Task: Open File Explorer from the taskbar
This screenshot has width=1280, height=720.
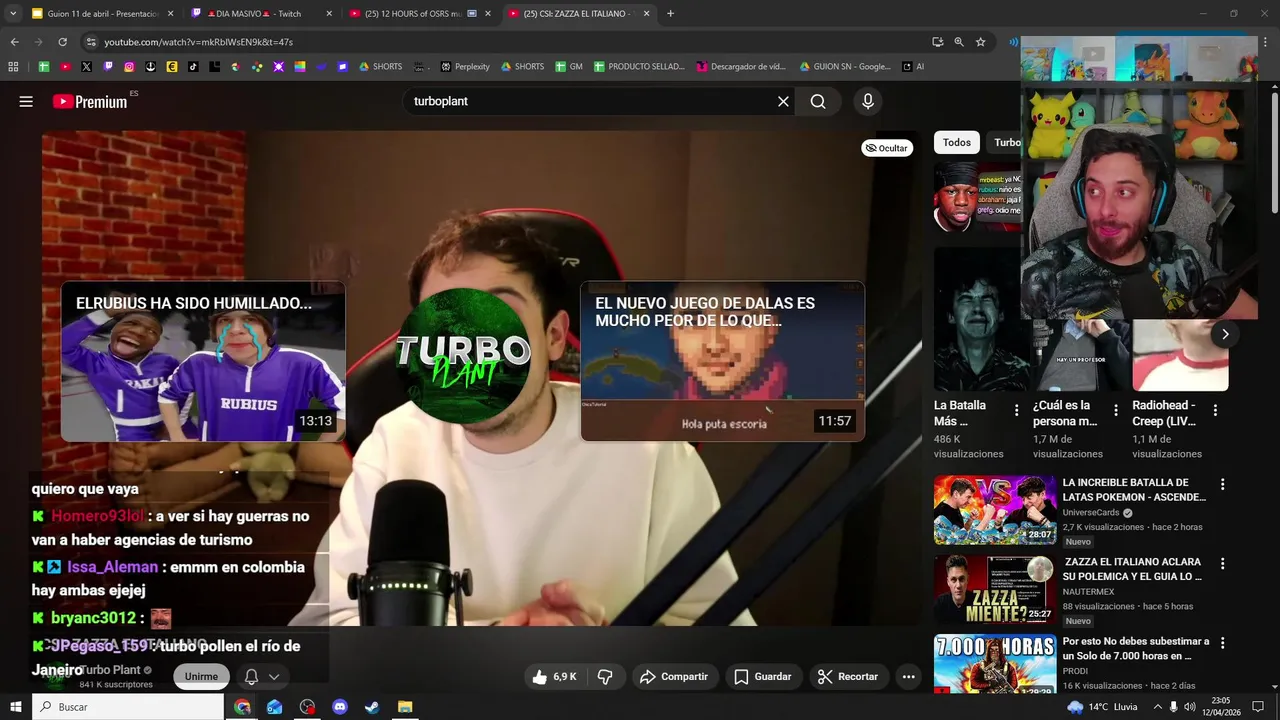Action: click(x=404, y=707)
